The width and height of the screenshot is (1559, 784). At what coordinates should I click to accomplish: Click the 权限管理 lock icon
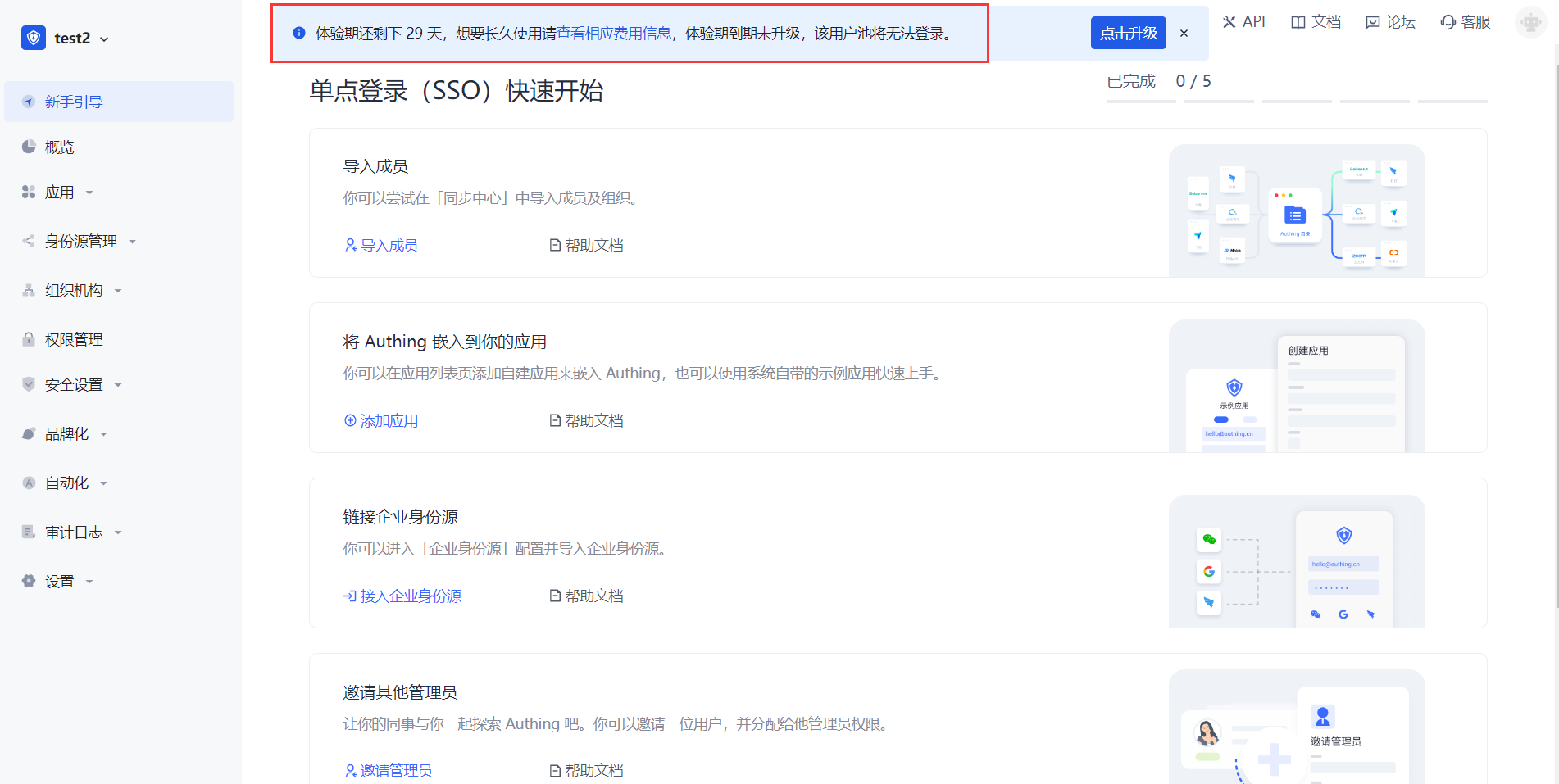pyautogui.click(x=29, y=339)
